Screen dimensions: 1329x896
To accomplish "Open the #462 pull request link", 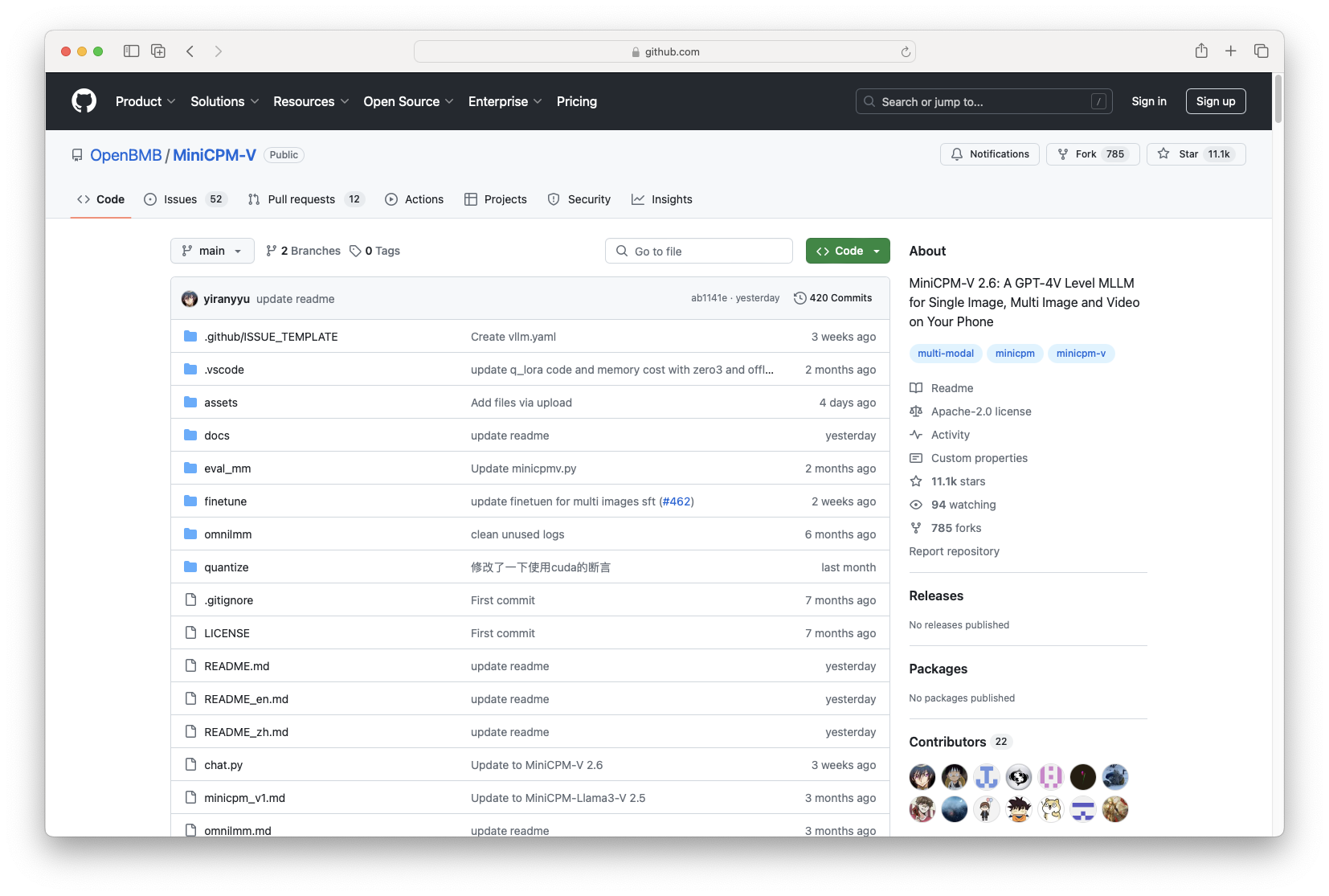I will 677,501.
